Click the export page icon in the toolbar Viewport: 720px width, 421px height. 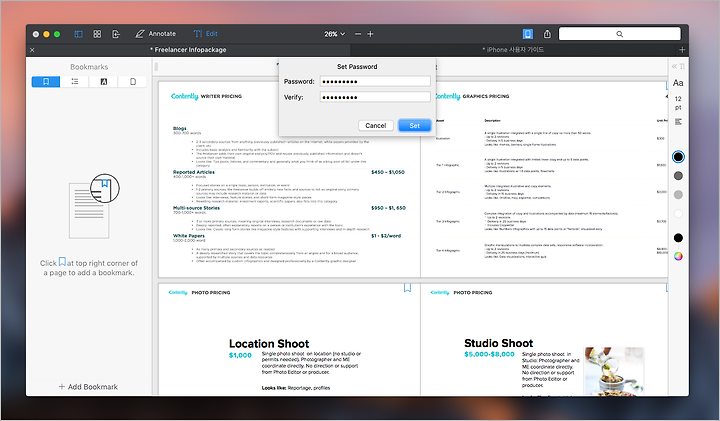click(116, 34)
